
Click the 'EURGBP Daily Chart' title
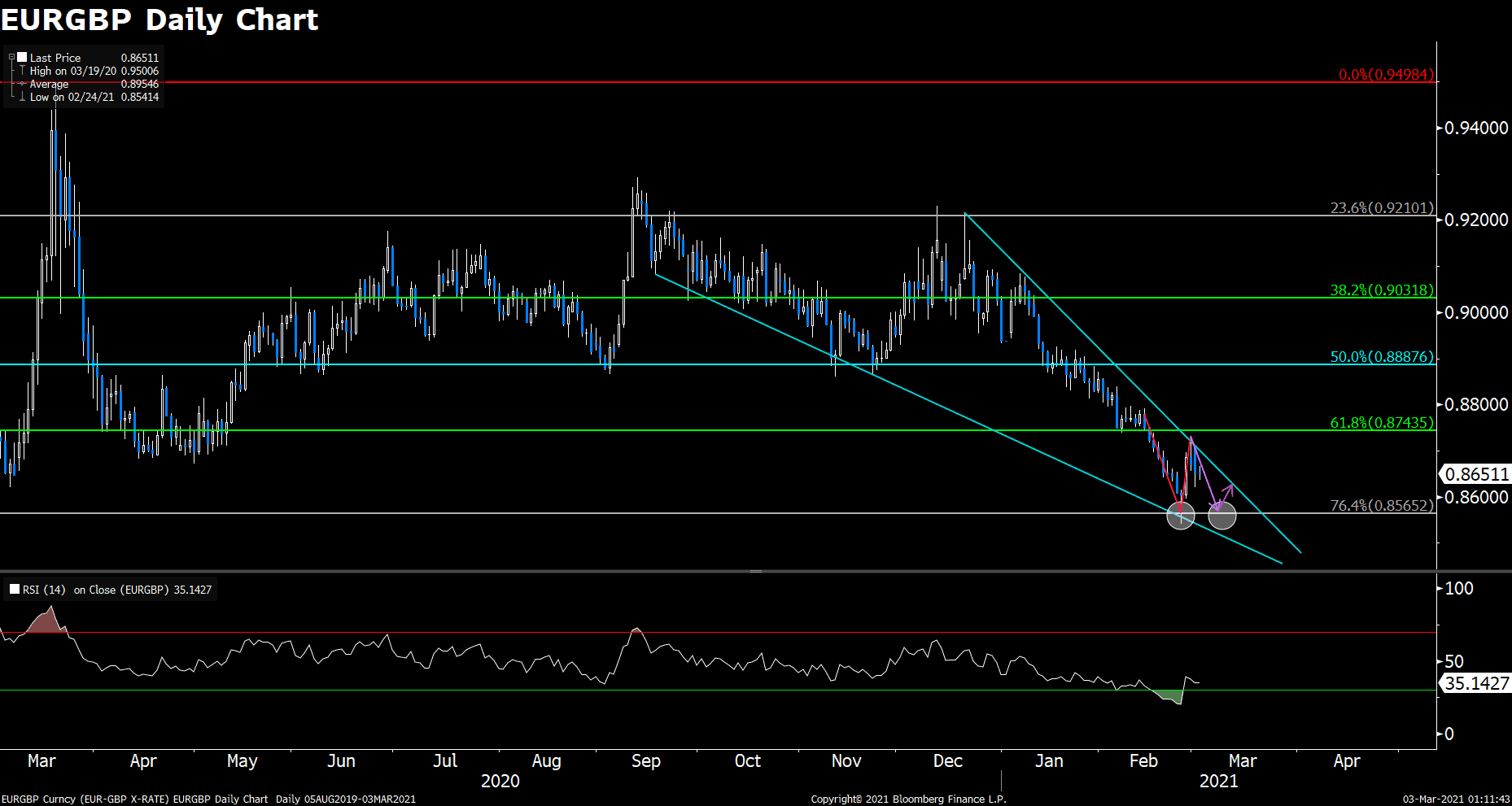pyautogui.click(x=160, y=20)
